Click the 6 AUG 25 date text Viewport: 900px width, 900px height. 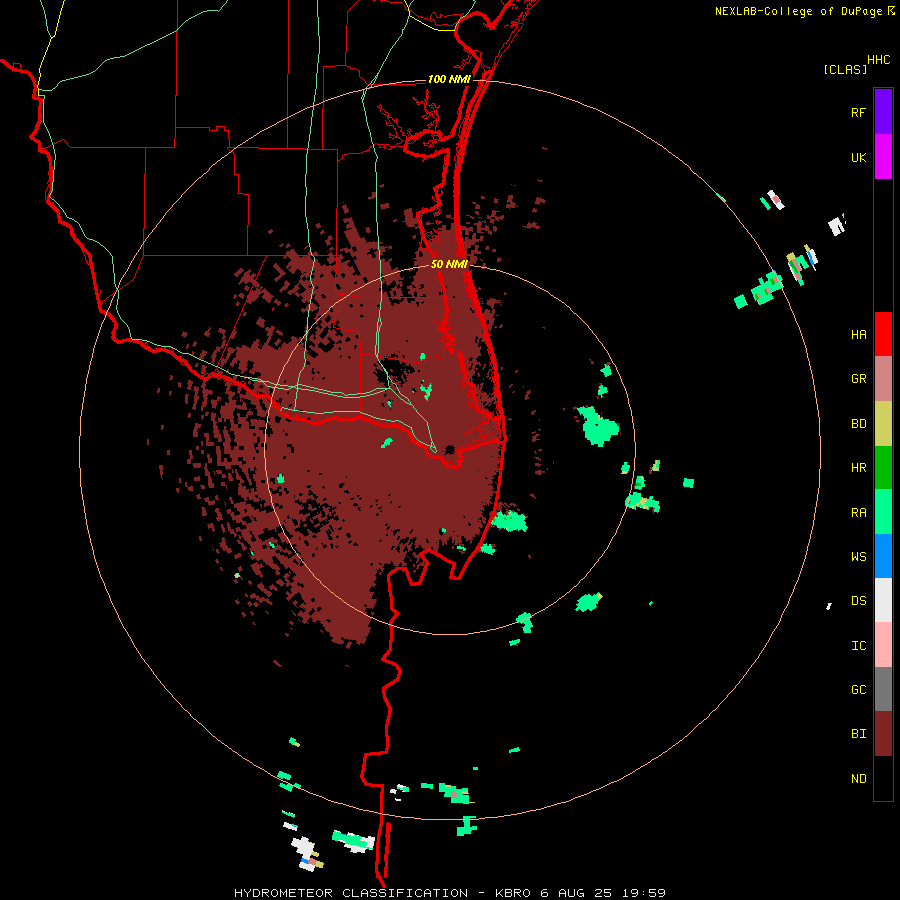point(576,893)
